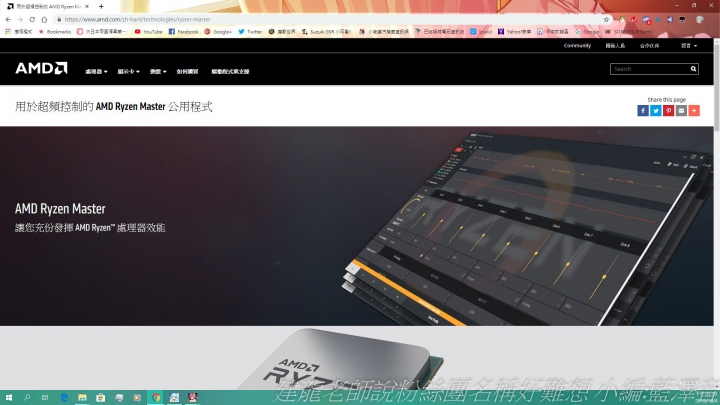Open the 開發人員 developers link

[615, 45]
